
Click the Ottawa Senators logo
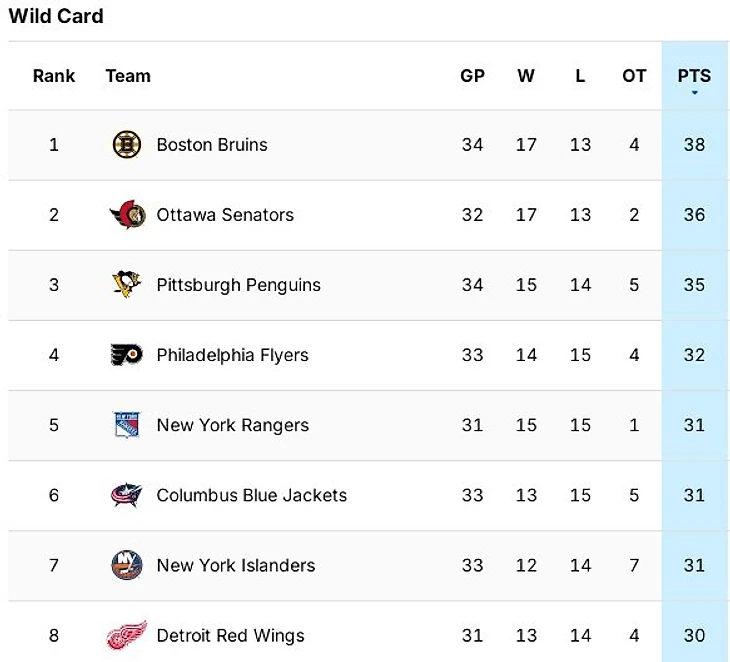[127, 215]
